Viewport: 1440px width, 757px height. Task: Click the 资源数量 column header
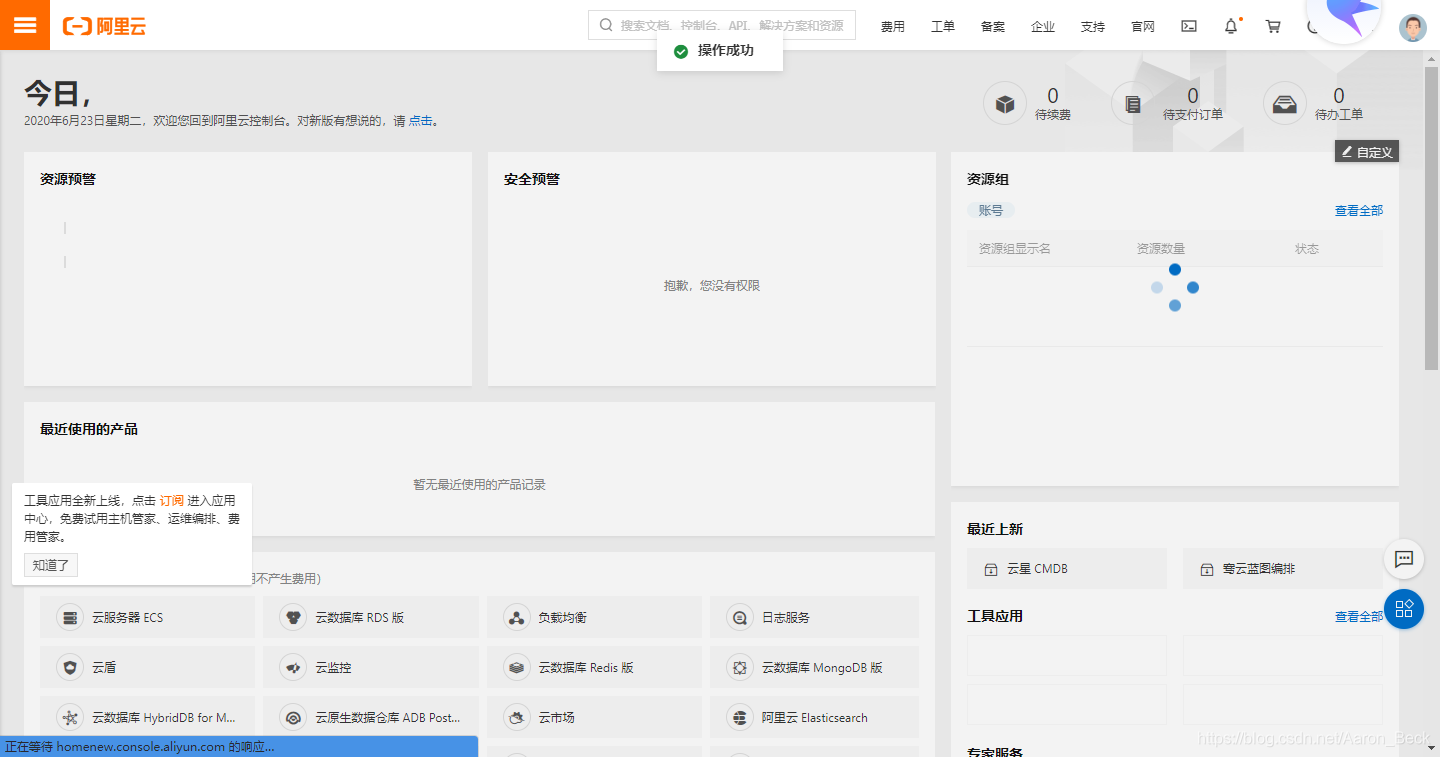tap(1161, 249)
